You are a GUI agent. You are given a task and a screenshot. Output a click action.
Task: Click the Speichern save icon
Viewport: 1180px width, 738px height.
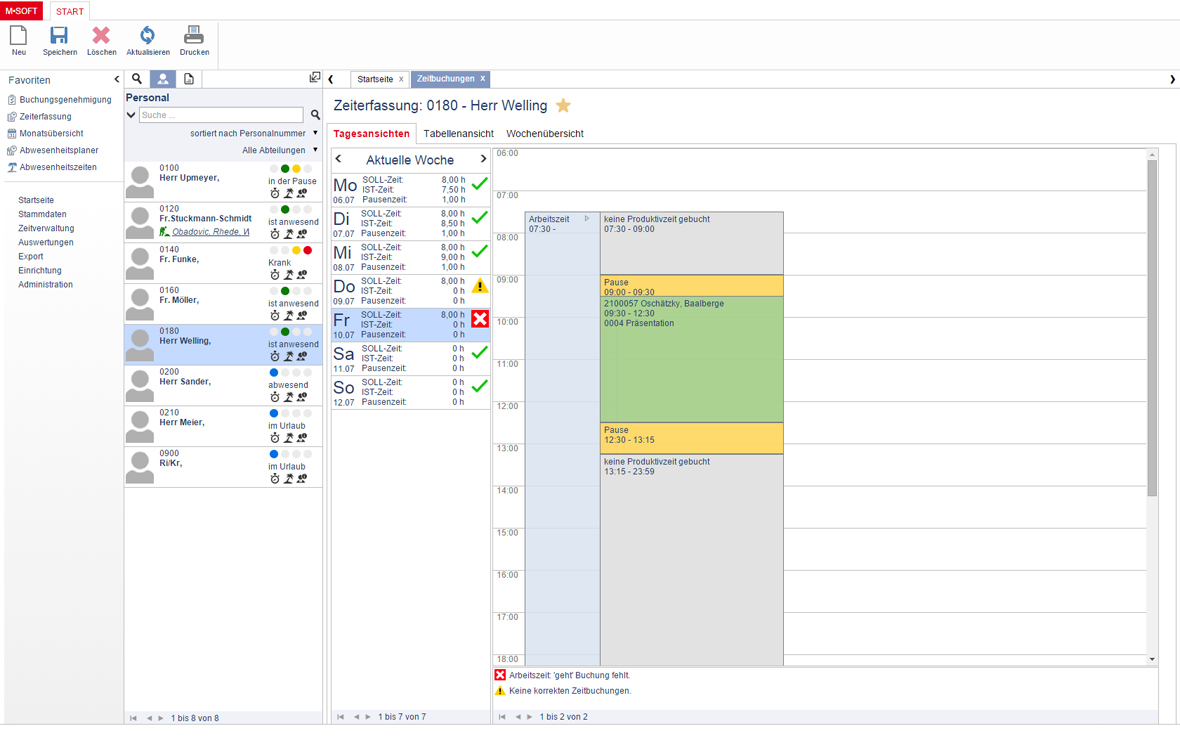59,36
